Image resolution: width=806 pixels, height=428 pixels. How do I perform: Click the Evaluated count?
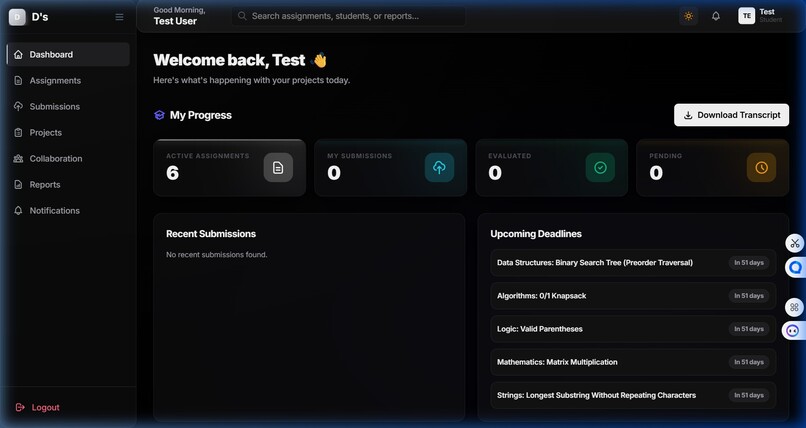coord(495,173)
